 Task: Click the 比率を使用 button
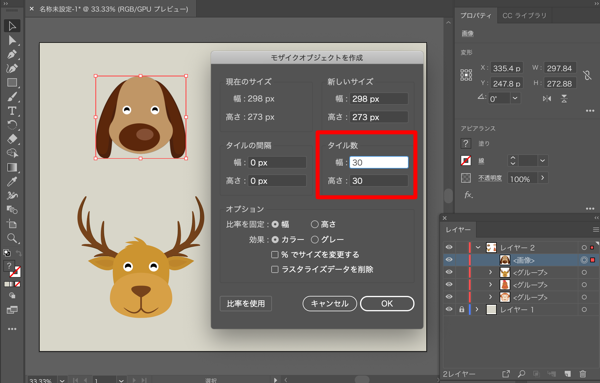(x=246, y=303)
